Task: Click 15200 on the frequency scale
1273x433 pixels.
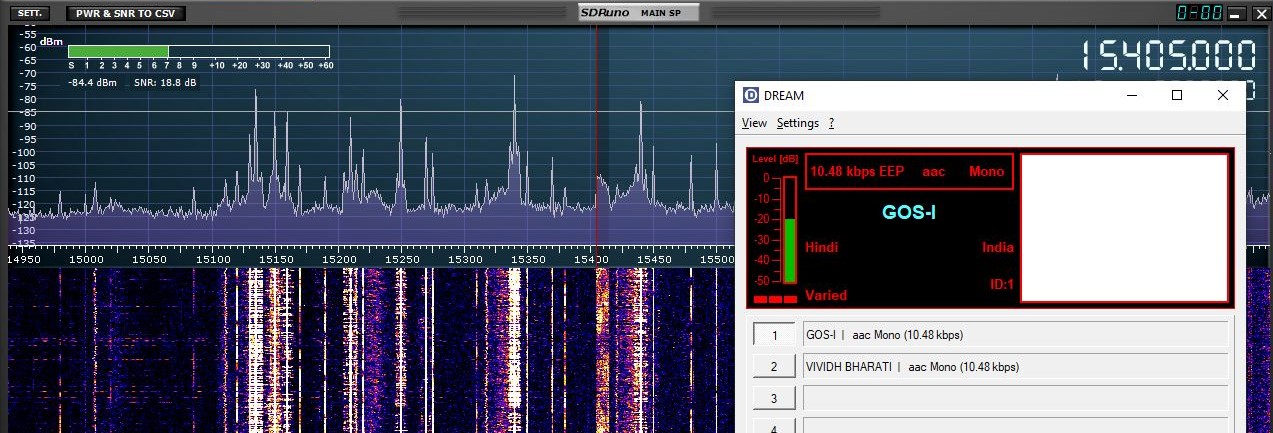Action: point(339,260)
